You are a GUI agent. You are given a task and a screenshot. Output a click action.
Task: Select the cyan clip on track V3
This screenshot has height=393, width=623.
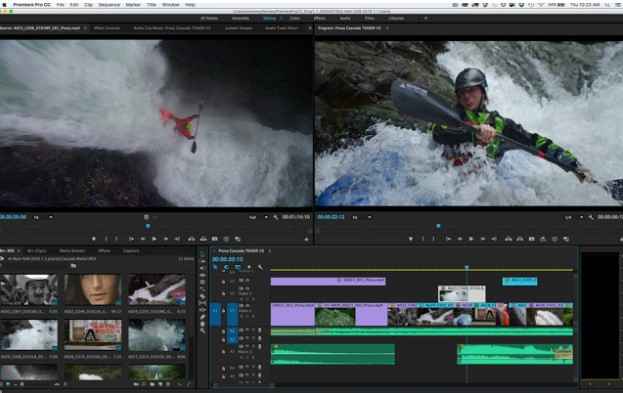coord(520,281)
